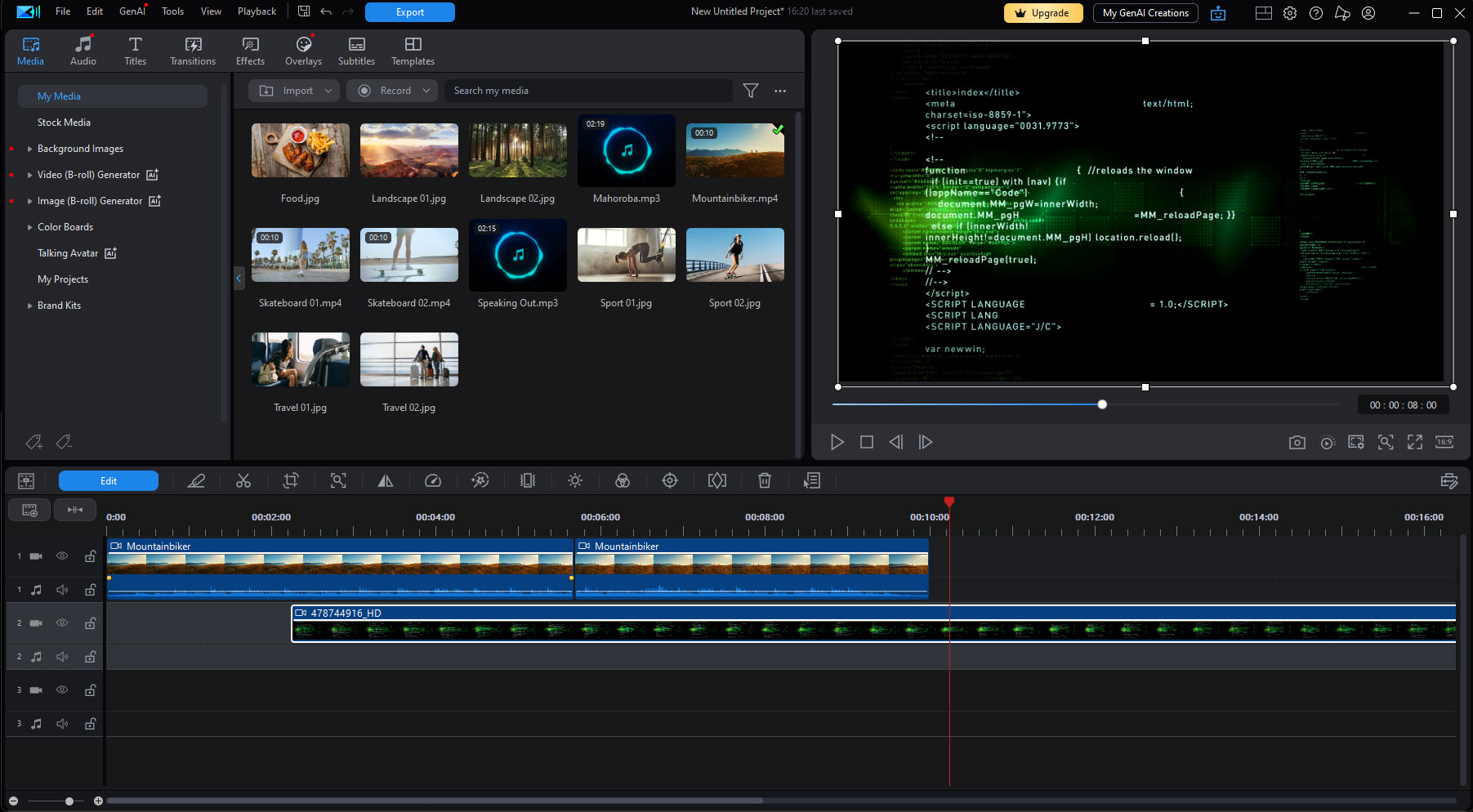1473x812 pixels.
Task: Click the preview playback progress handle
Action: point(1102,404)
